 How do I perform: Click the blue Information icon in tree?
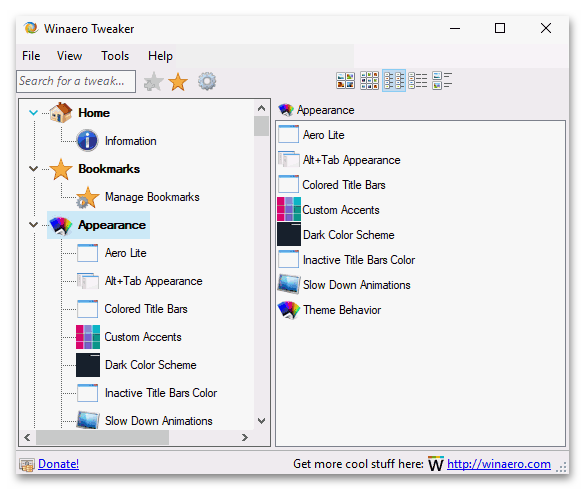point(88,141)
